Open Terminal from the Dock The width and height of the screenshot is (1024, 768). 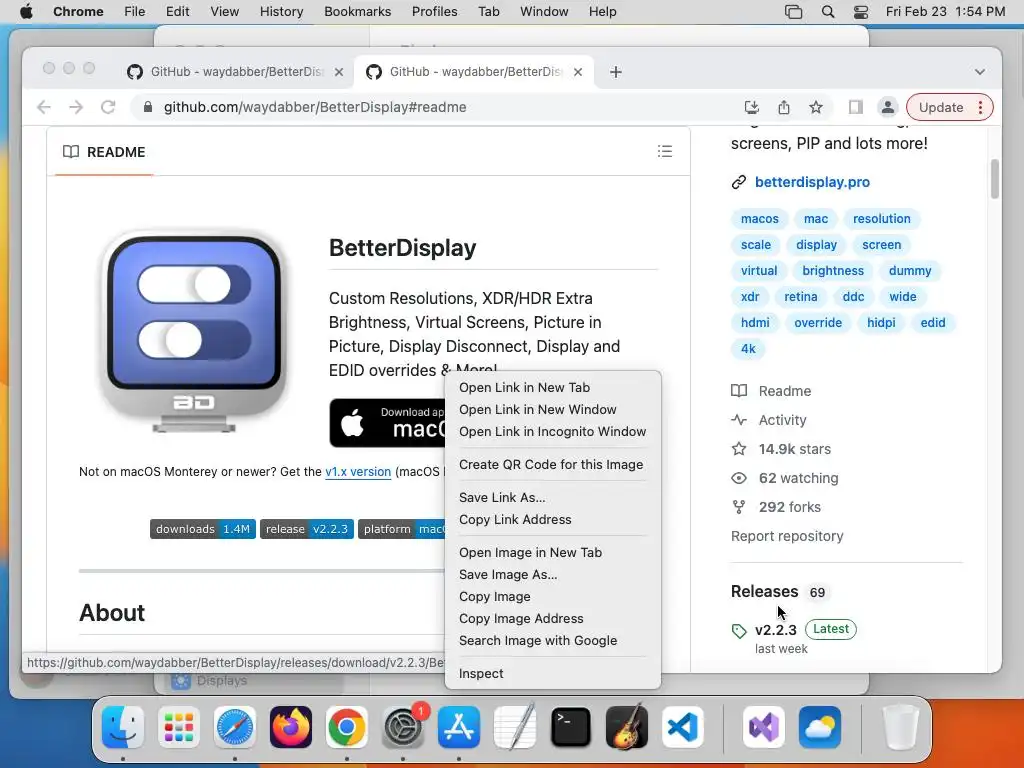571,727
